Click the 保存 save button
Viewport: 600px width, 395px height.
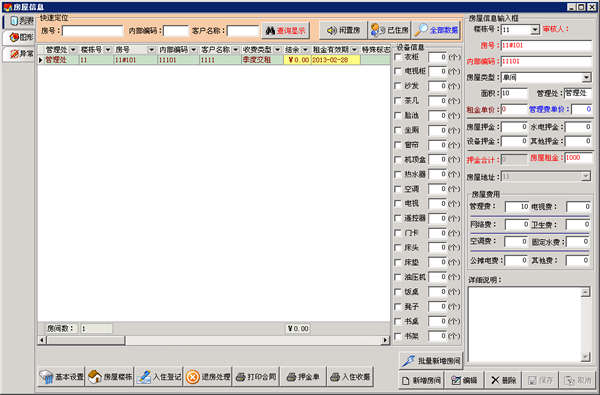[x=540, y=380]
